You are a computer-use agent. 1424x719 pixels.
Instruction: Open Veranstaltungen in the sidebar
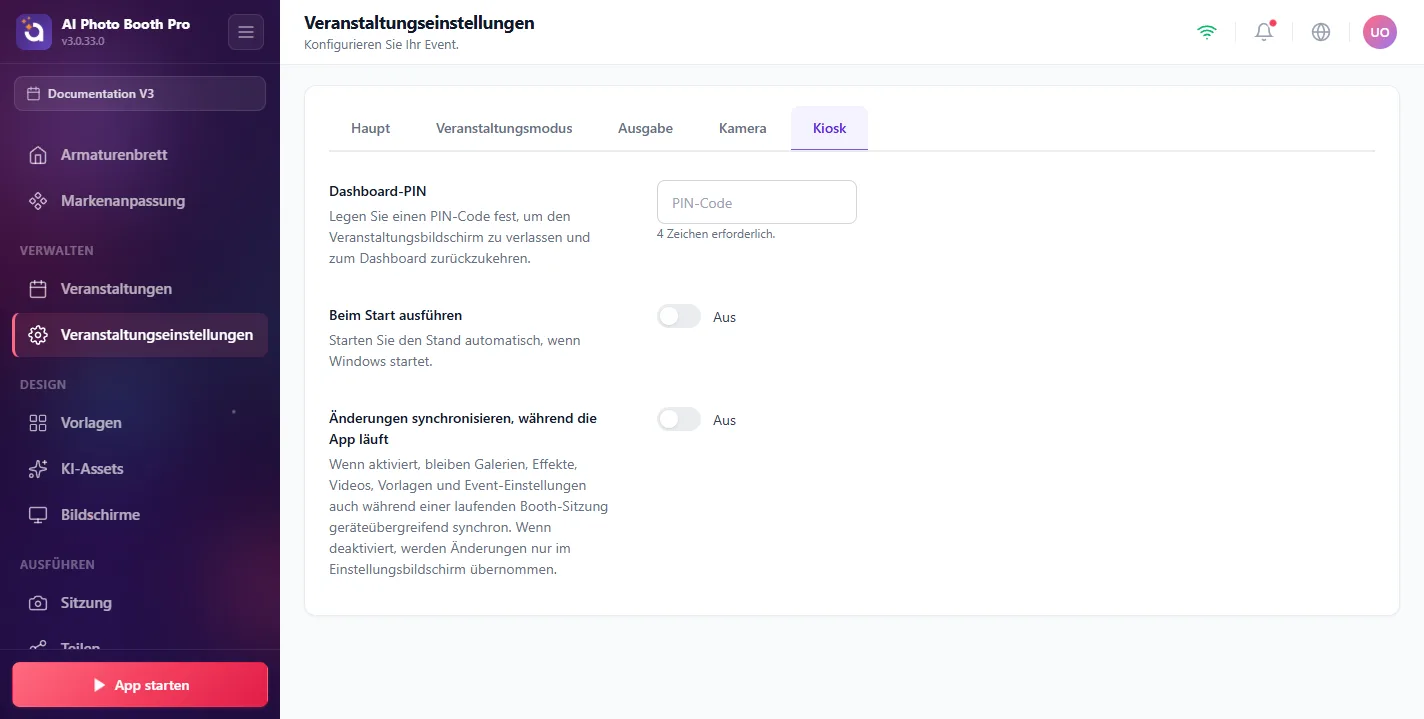(x=140, y=289)
